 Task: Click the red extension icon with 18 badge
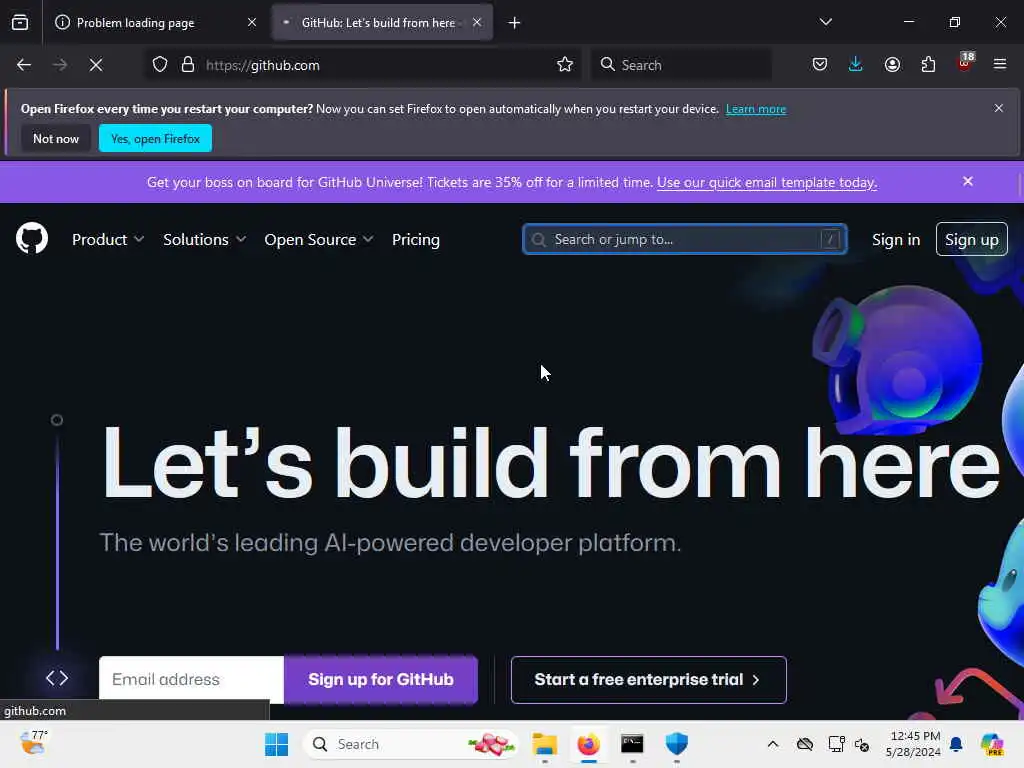click(x=965, y=62)
